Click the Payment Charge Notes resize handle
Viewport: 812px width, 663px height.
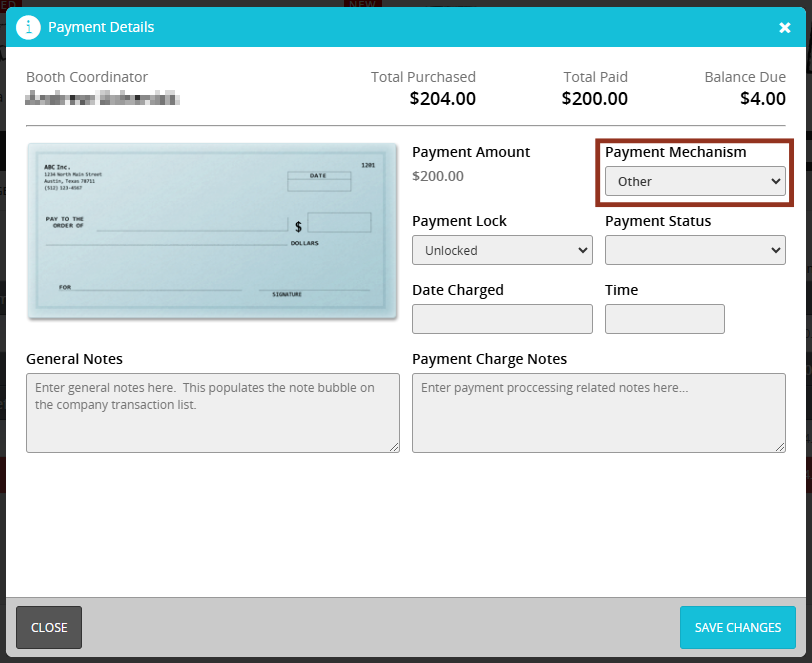pyautogui.click(x=780, y=447)
